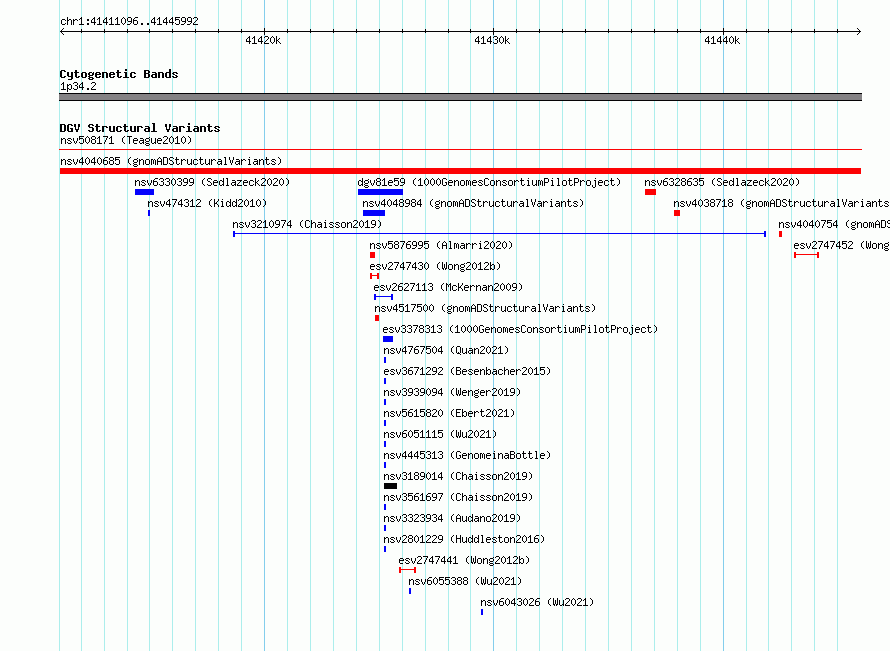Open nsv6328635 (Sedlazeck2020) variant

tap(722, 182)
